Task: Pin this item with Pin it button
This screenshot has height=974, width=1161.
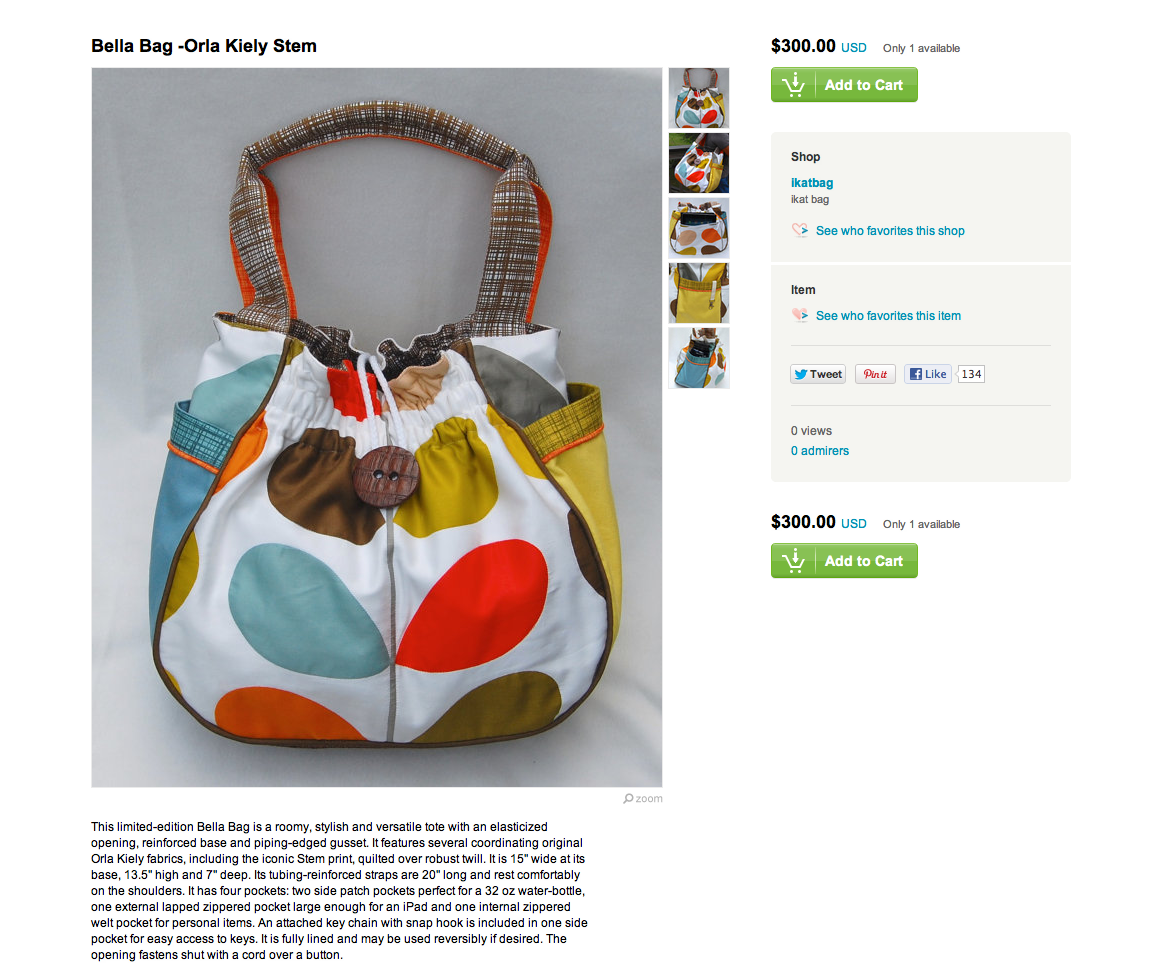Action: point(875,374)
